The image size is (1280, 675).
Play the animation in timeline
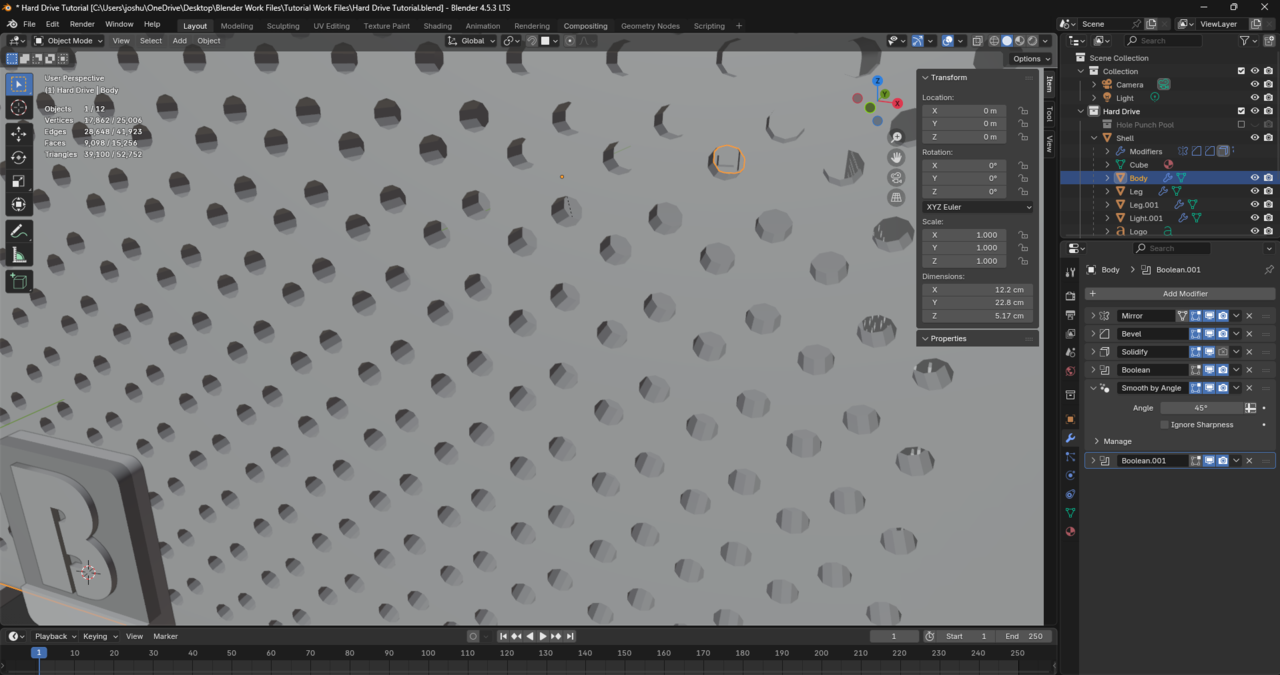543,636
